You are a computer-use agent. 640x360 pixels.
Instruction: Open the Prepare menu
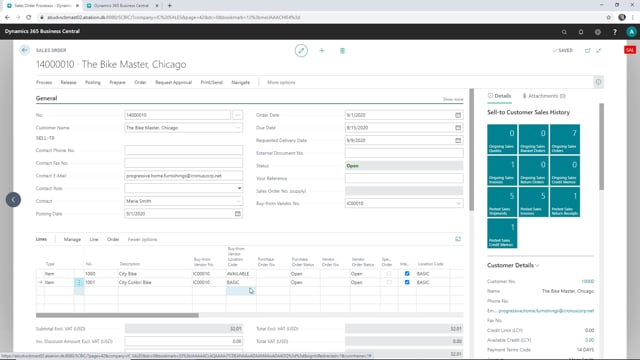pos(117,82)
